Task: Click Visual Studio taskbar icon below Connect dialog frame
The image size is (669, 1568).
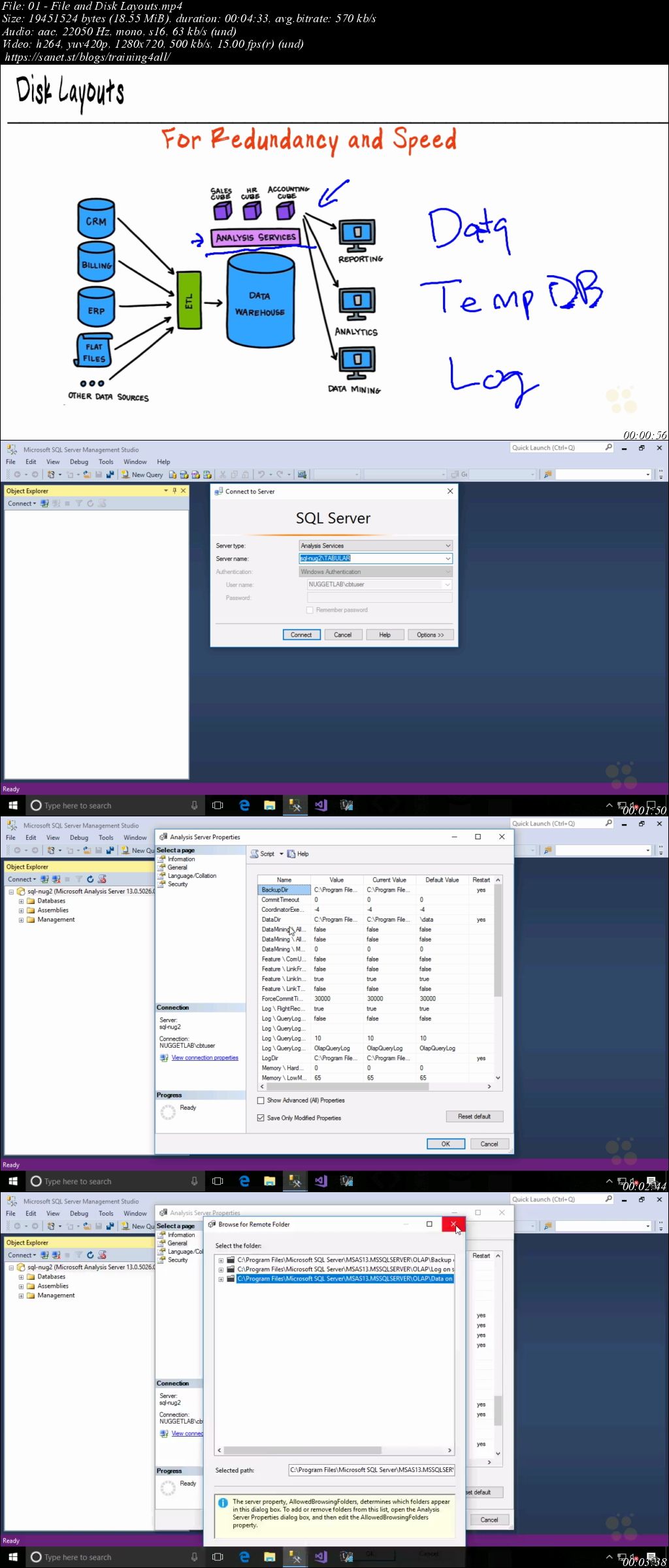Action: [321, 805]
